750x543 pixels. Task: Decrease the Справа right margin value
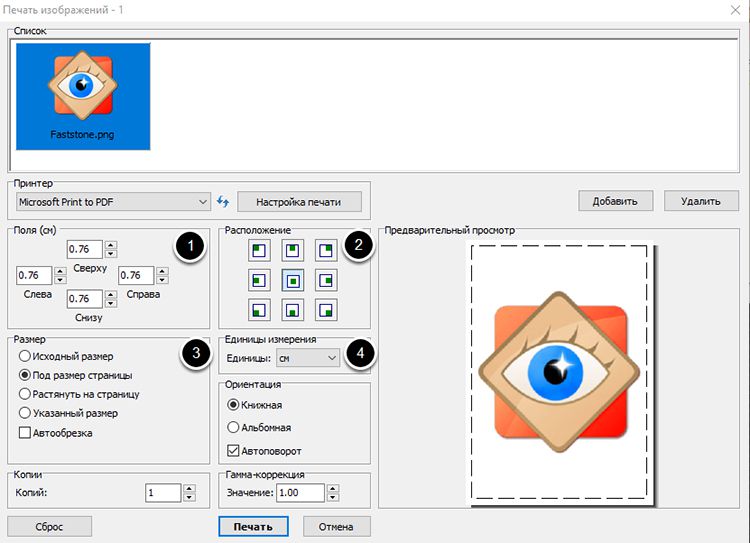click(x=163, y=279)
